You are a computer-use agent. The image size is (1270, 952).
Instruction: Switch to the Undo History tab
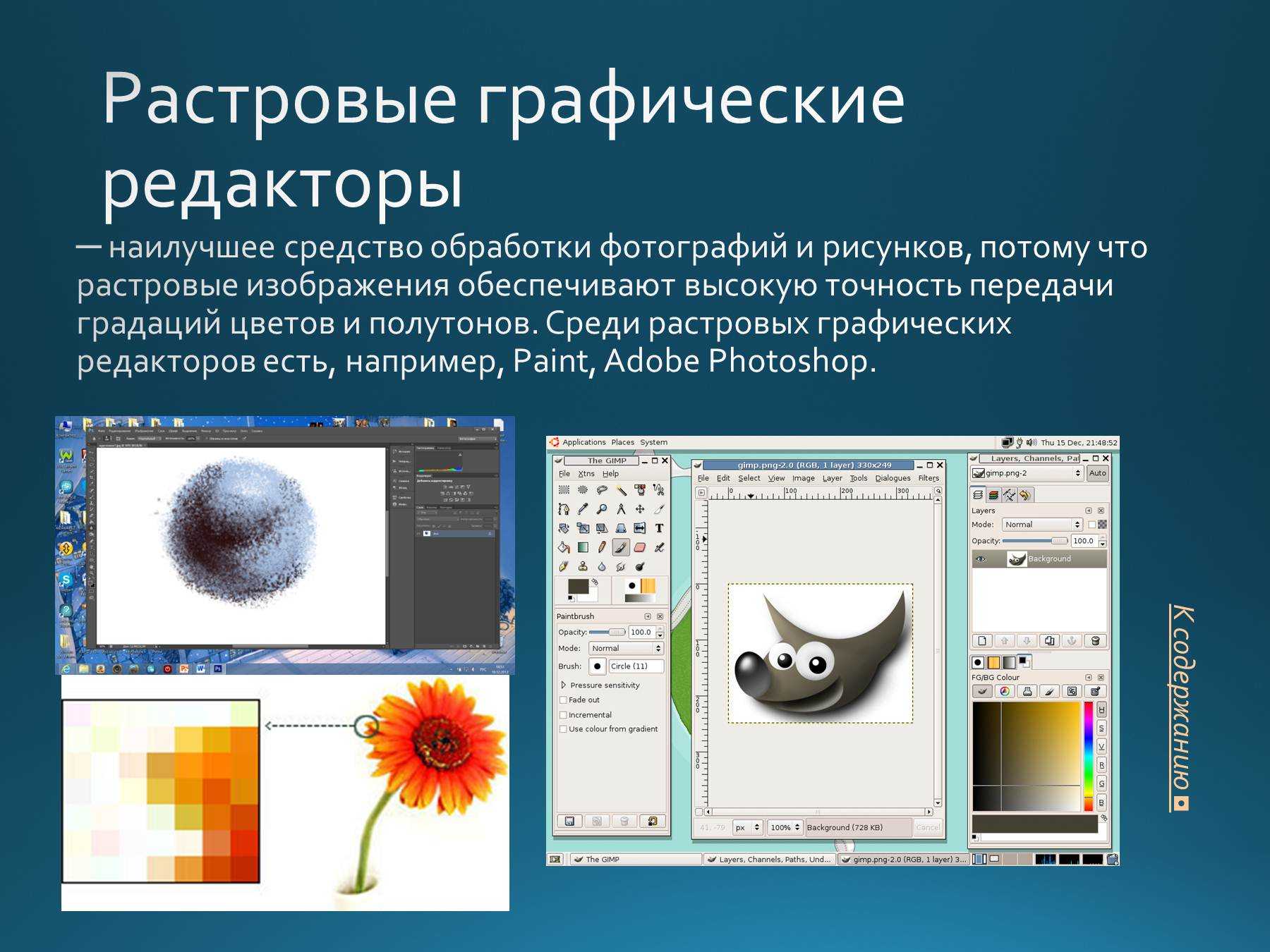(x=1024, y=495)
